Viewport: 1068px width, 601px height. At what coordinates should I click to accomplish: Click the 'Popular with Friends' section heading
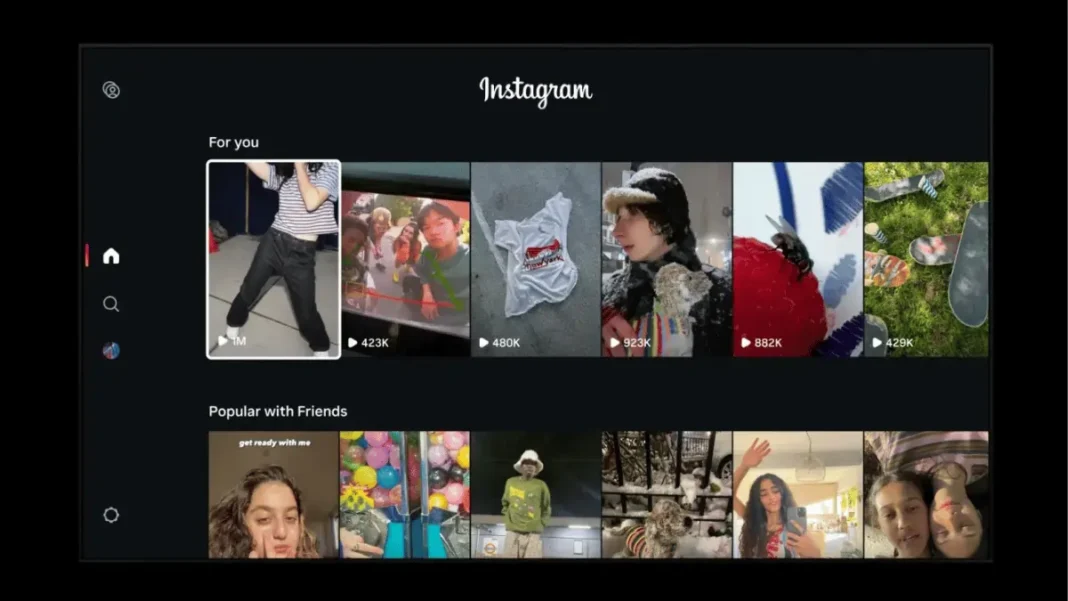click(x=277, y=411)
